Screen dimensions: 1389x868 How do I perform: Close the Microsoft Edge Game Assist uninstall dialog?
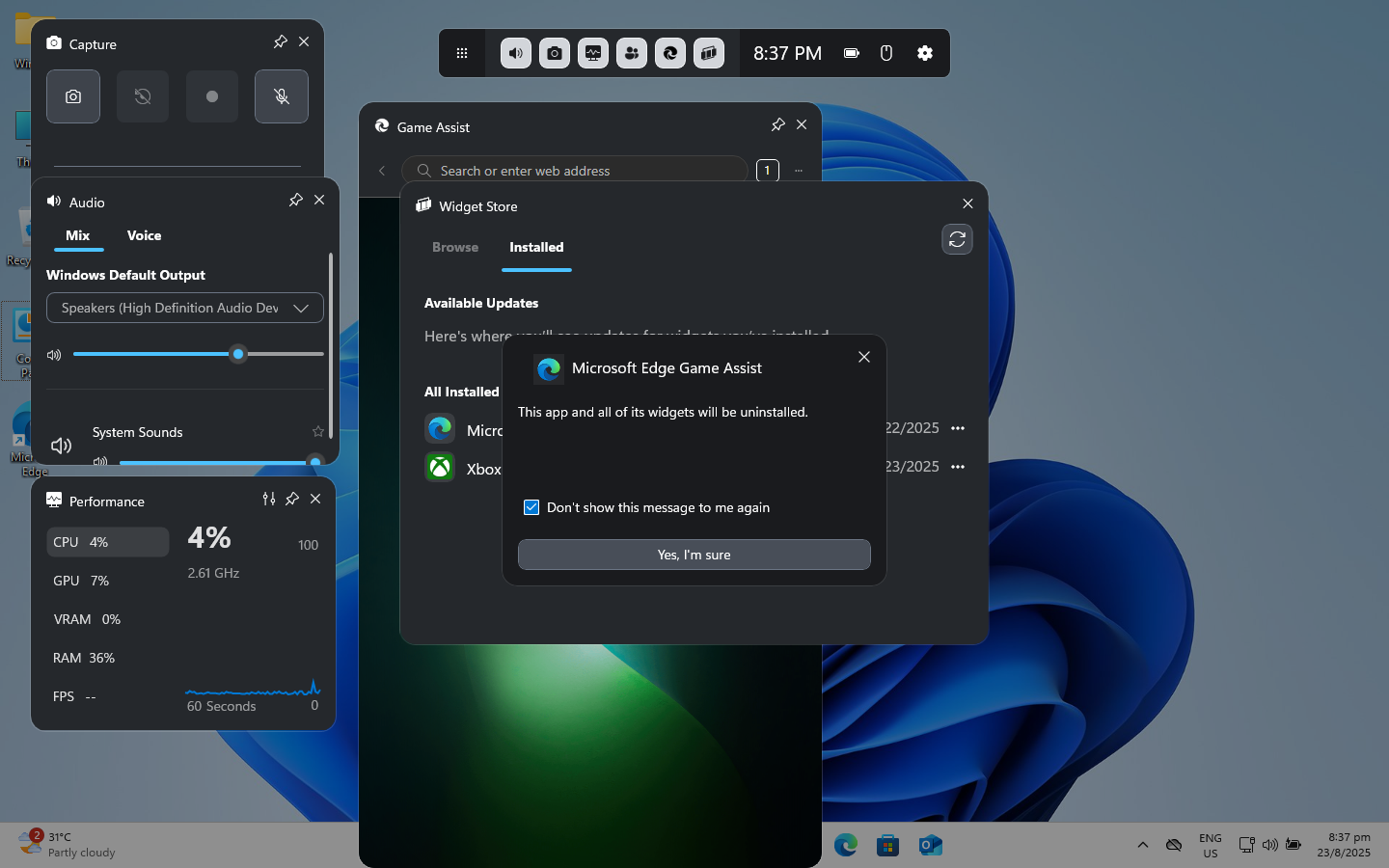click(x=864, y=357)
